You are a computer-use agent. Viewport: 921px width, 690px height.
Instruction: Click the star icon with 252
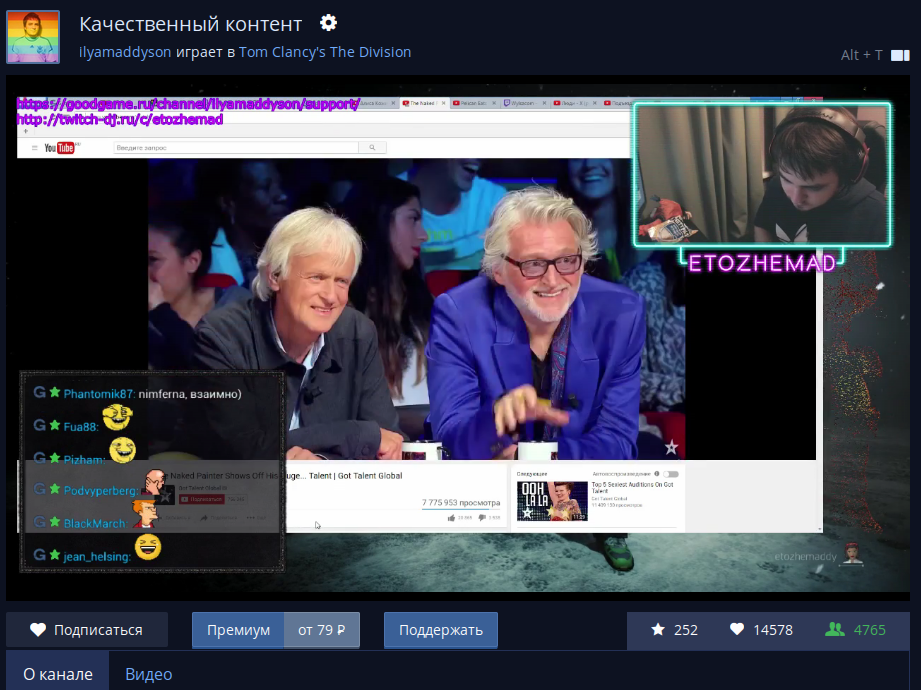coord(658,630)
